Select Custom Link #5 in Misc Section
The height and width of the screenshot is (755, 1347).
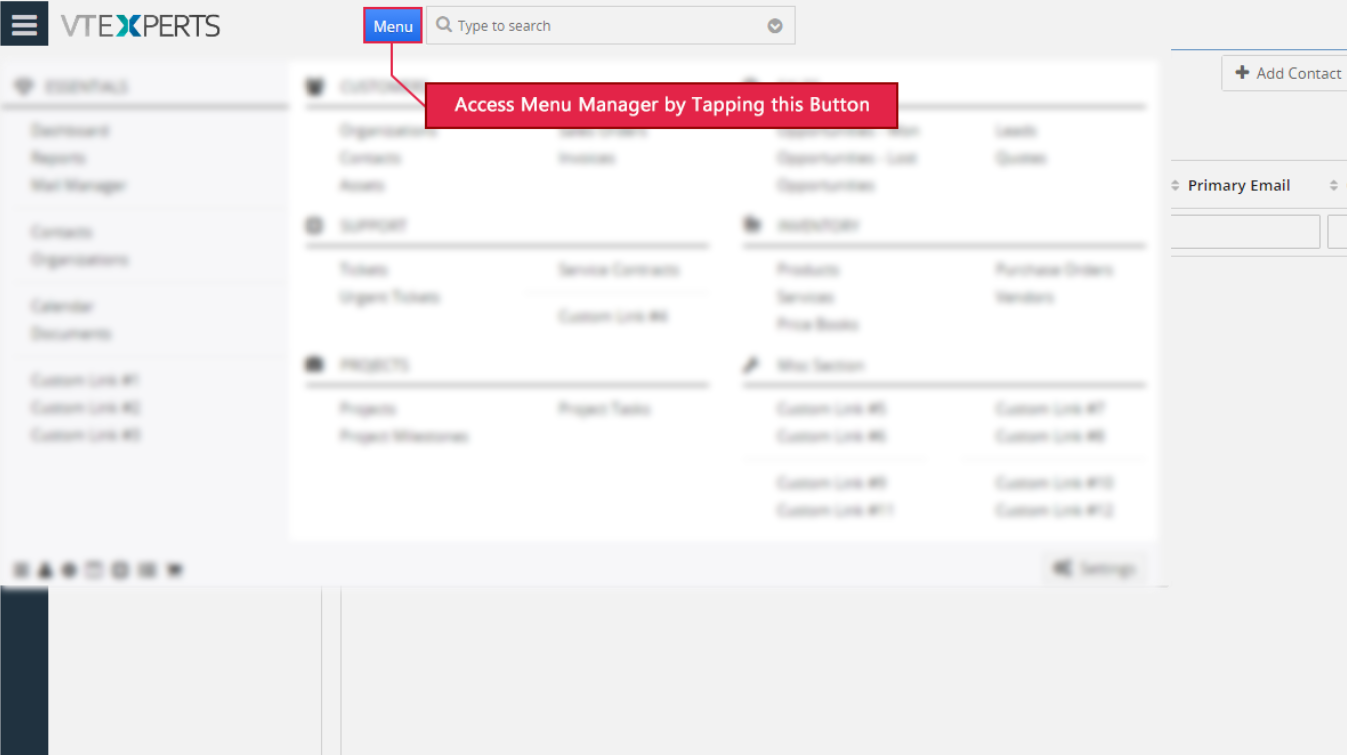832,409
